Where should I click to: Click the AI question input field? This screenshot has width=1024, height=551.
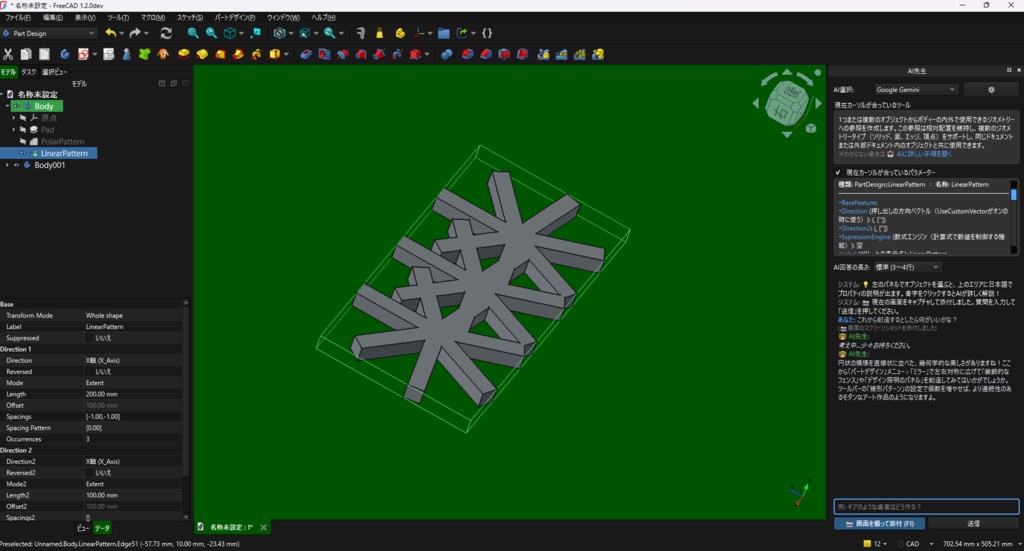pyautogui.click(x=926, y=507)
